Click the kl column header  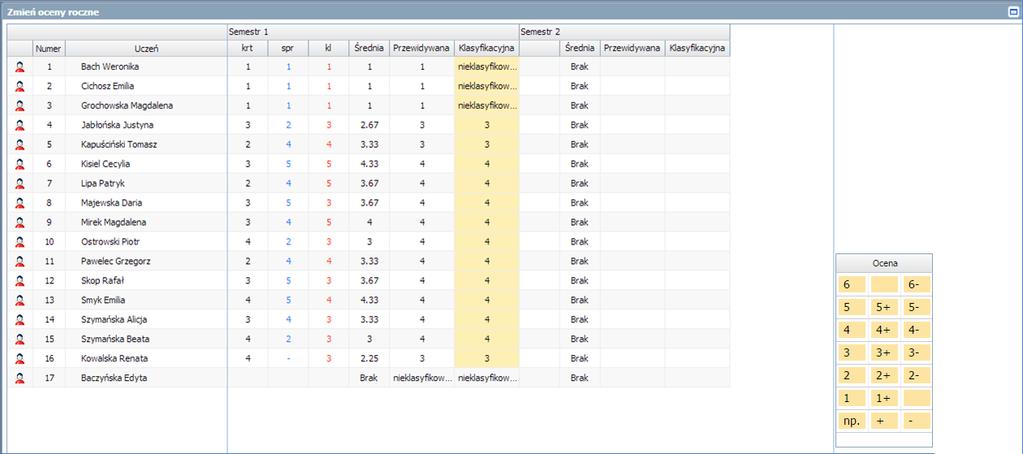328,48
